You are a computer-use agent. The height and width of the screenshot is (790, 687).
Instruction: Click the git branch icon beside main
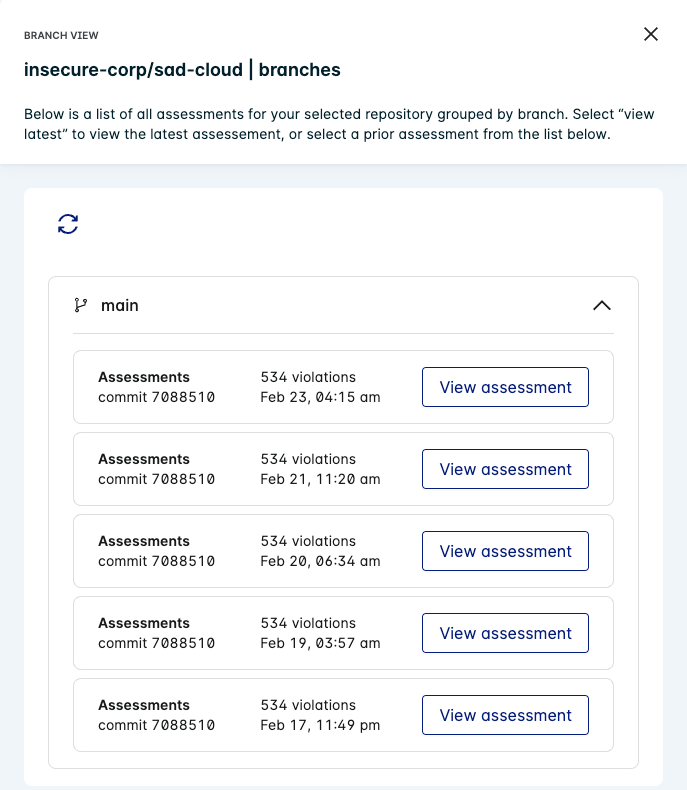click(x=81, y=305)
